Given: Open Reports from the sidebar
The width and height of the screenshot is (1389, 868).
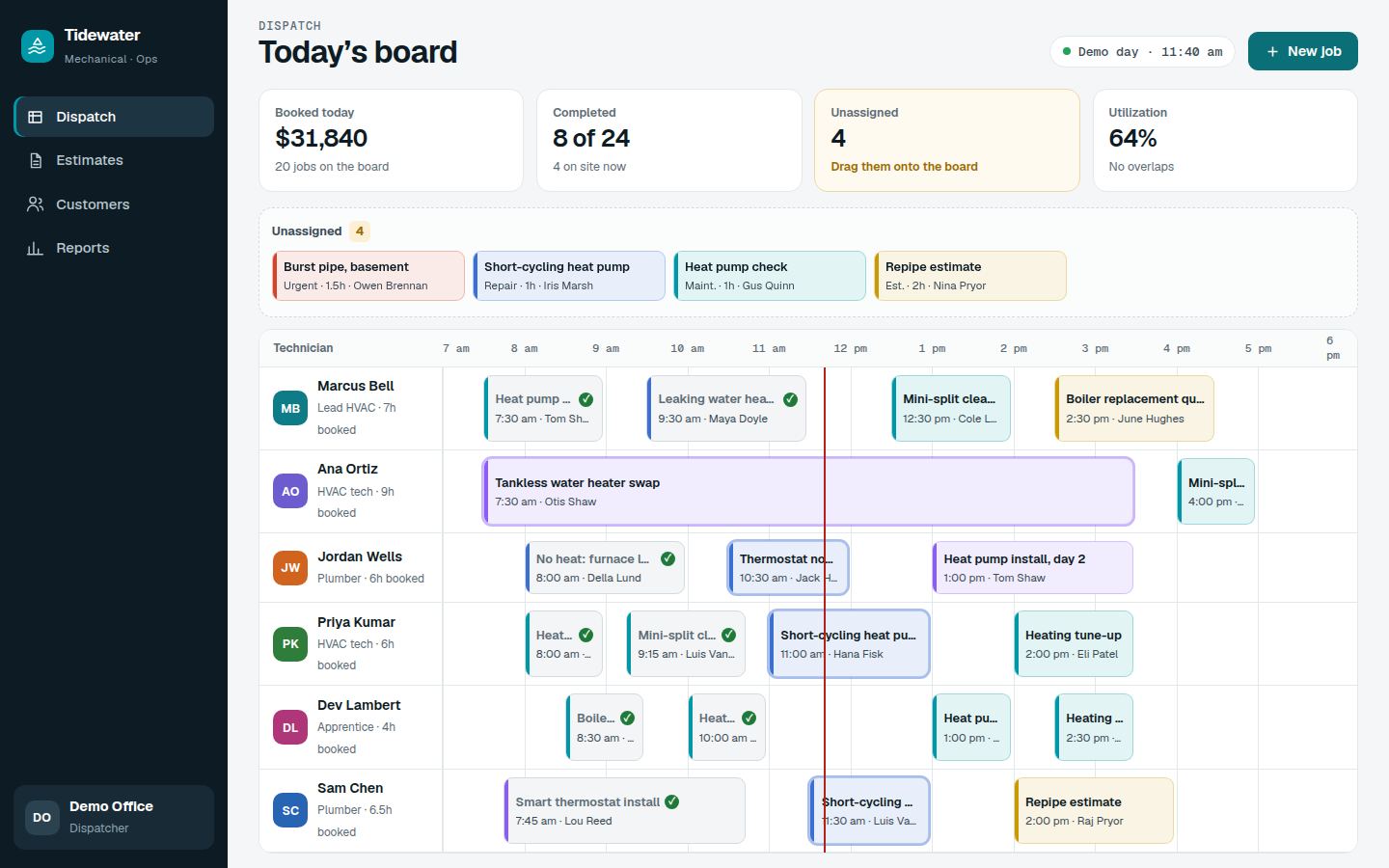Looking at the screenshot, I should (114, 248).
